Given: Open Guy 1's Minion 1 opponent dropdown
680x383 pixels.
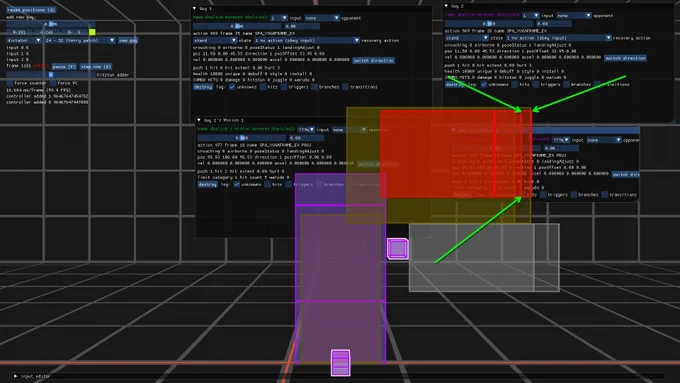Looking at the screenshot, I should (350, 129).
